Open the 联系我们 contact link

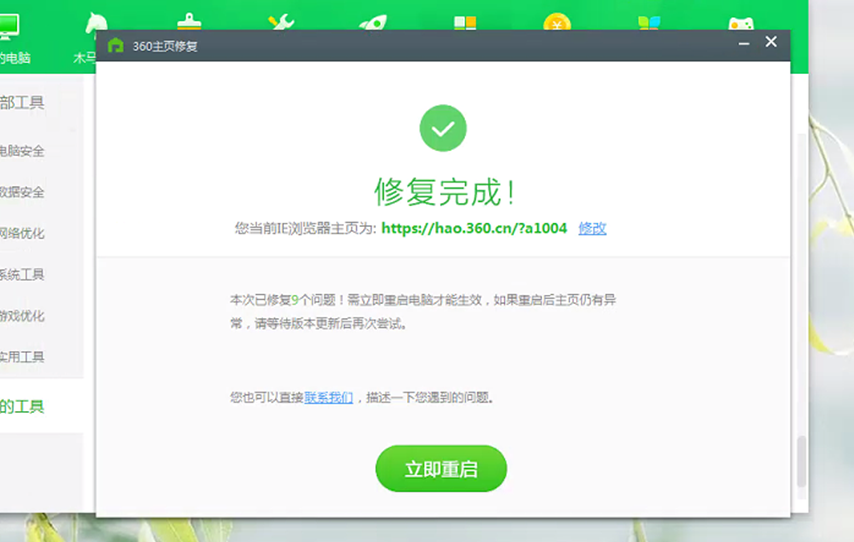click(328, 398)
